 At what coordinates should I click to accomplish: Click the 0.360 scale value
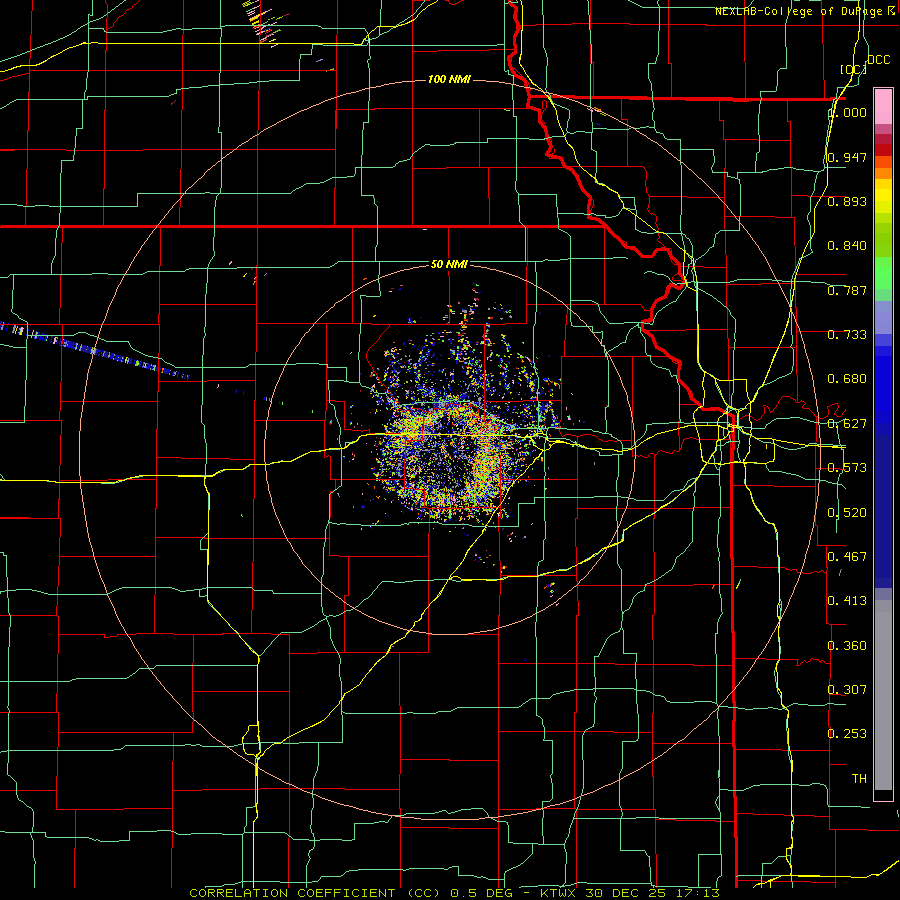pyautogui.click(x=847, y=646)
